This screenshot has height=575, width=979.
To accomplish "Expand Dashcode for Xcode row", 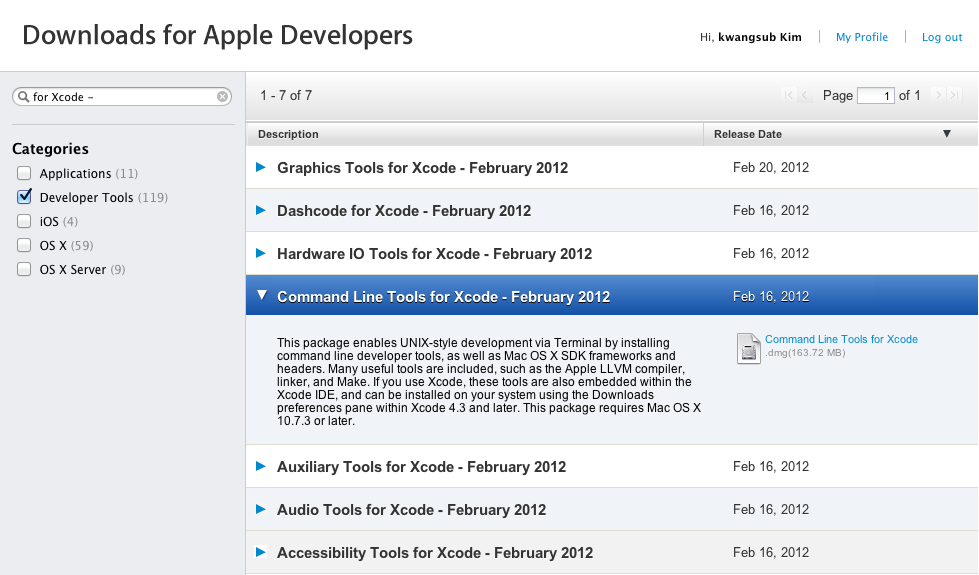I will coord(261,210).
